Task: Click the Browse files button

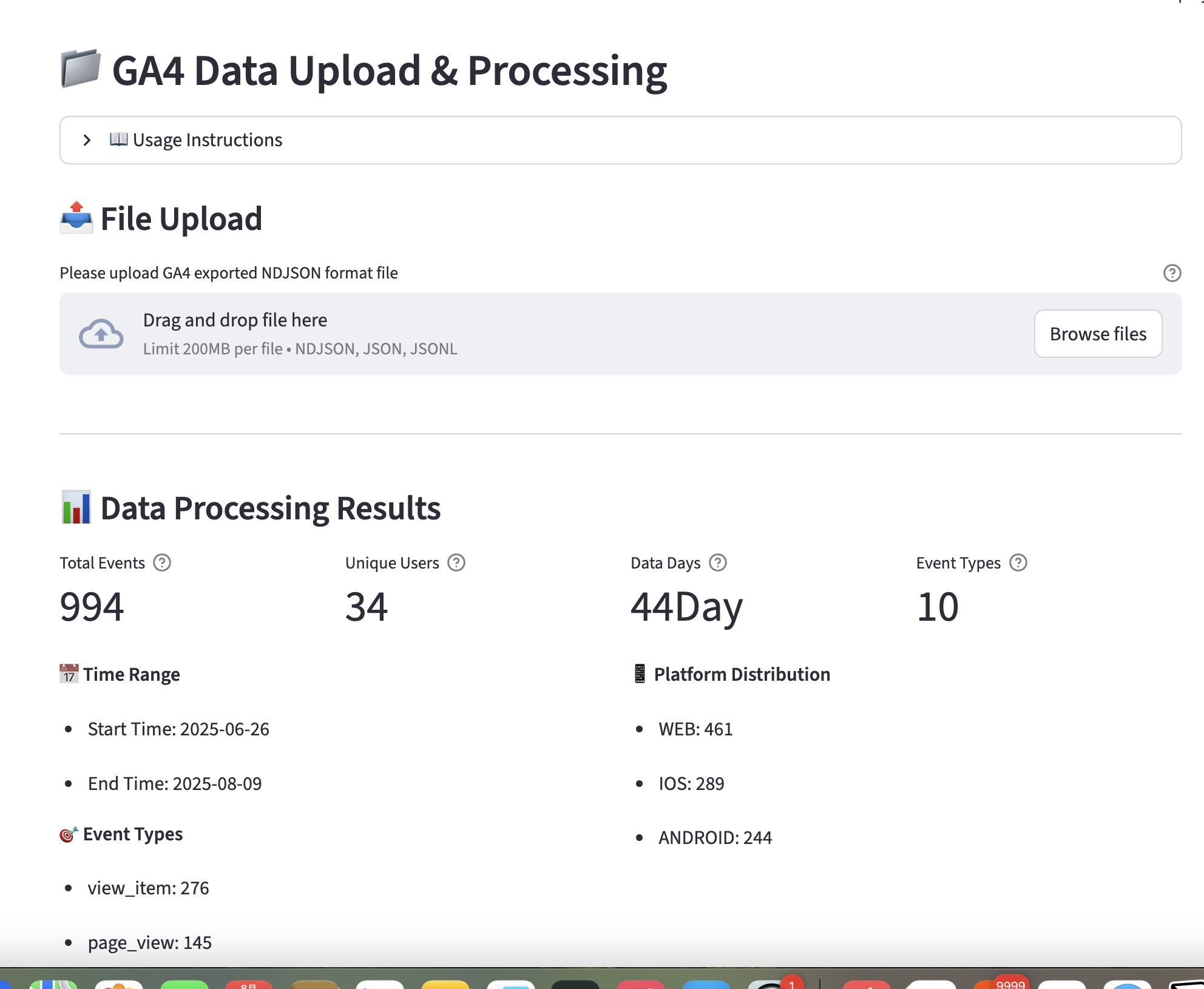Action: click(1097, 334)
